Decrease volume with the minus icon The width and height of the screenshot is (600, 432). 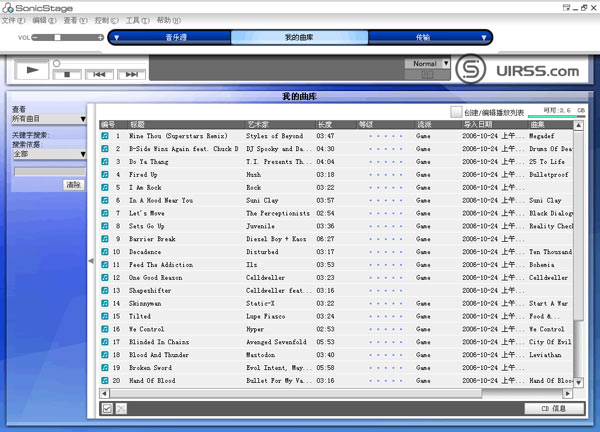(x=35, y=37)
